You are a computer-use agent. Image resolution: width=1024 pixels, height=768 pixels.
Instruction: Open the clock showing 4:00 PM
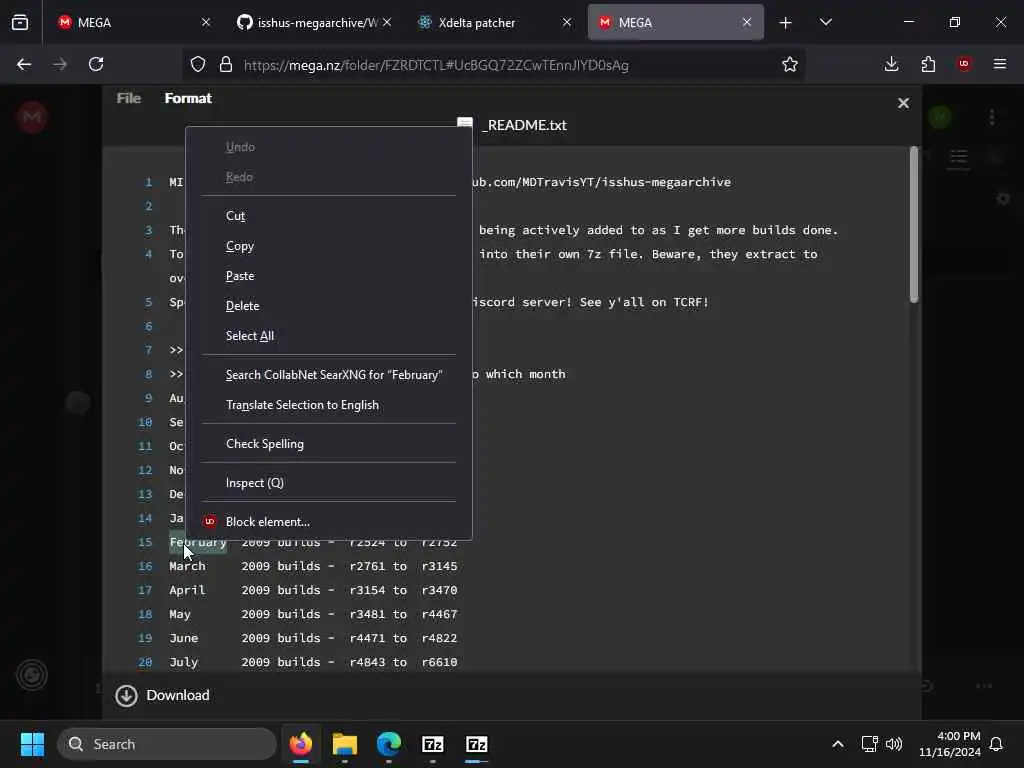click(950, 744)
